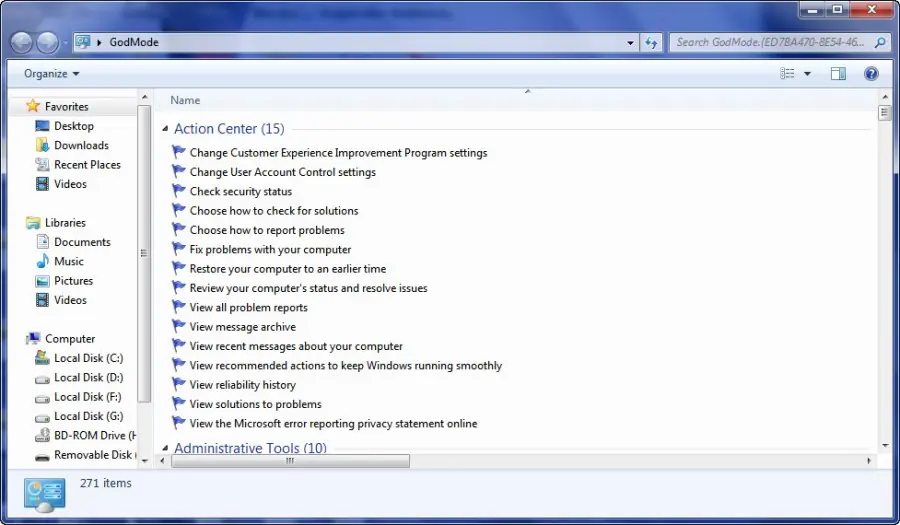Collapse the Administrative Tools group
Screen dimensions: 900x525
click(165, 448)
